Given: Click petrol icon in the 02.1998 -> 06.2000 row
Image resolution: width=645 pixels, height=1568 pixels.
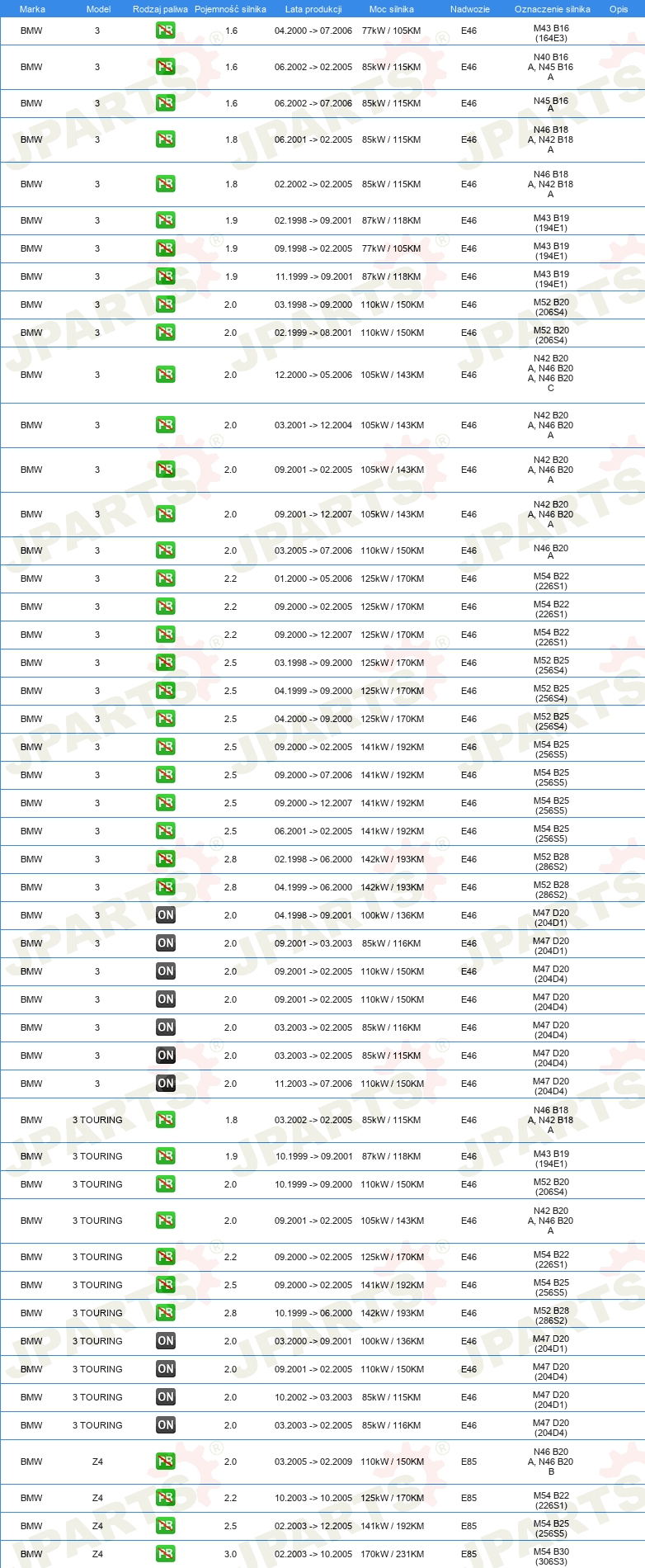Looking at the screenshot, I should coord(166,859).
